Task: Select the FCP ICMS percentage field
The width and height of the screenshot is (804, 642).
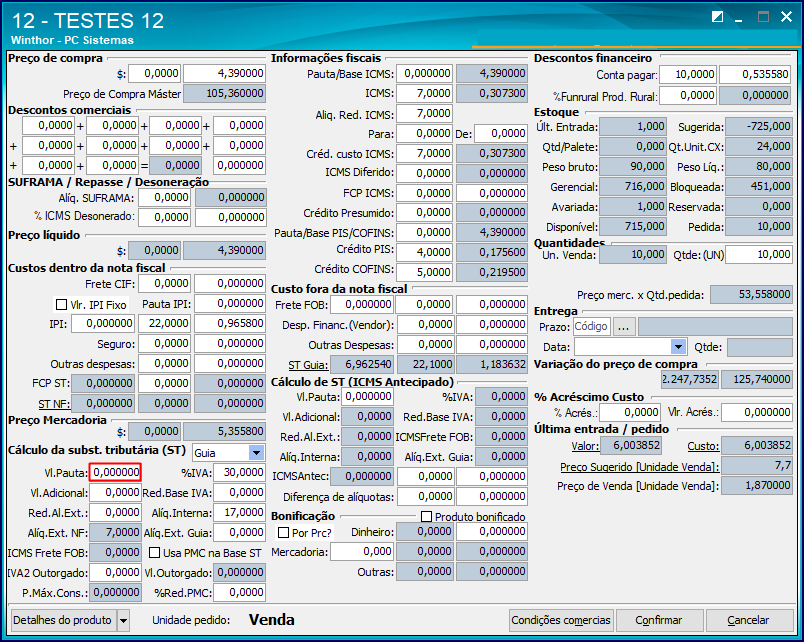Action: tap(424, 193)
